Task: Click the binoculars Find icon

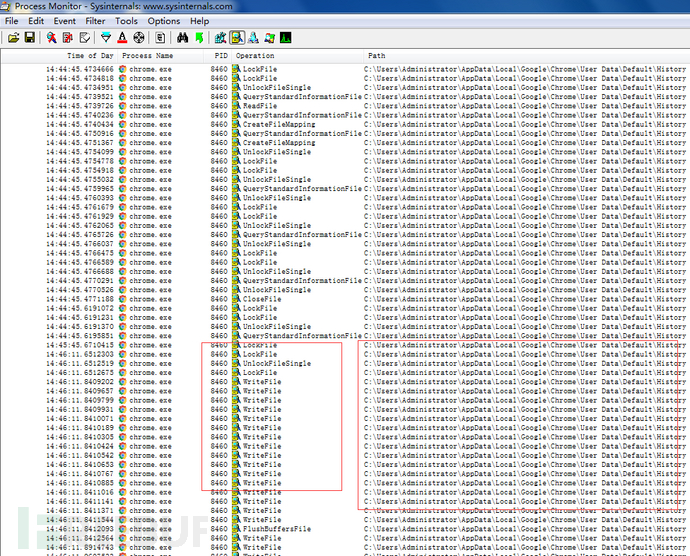Action: tap(183, 37)
